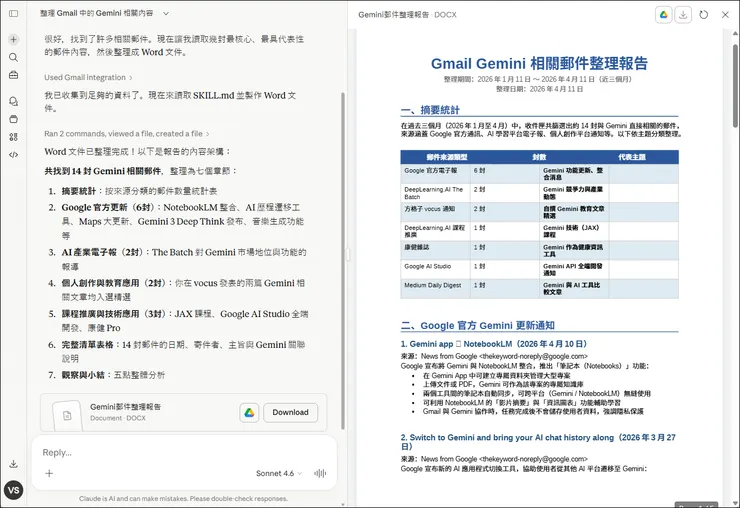Click the document preview scrollbar thumb
Screen dimensions: 740x508
[x=735, y=85]
